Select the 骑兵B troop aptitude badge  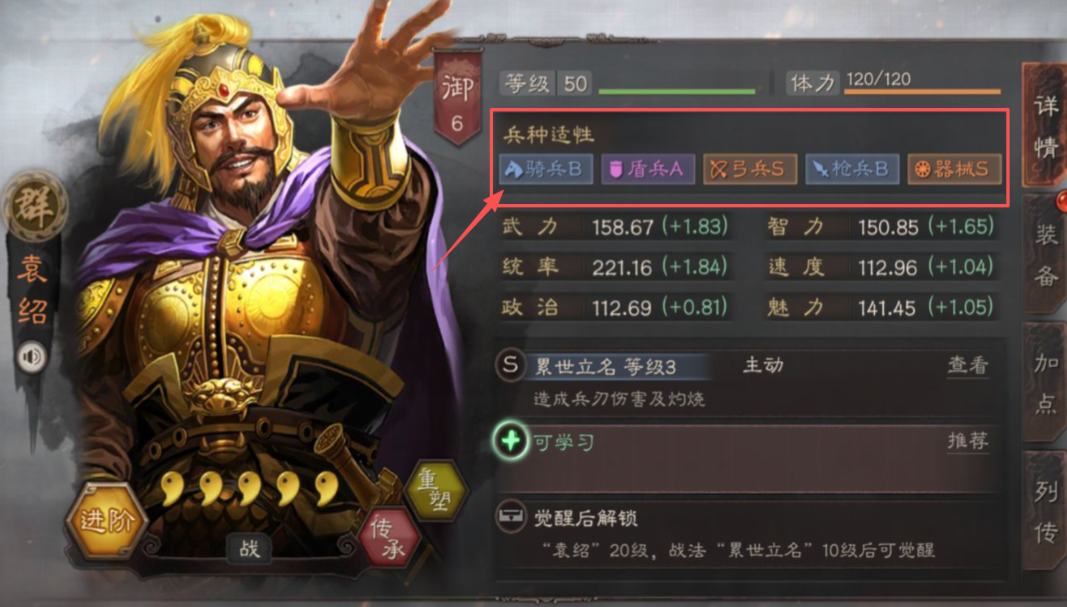point(546,169)
